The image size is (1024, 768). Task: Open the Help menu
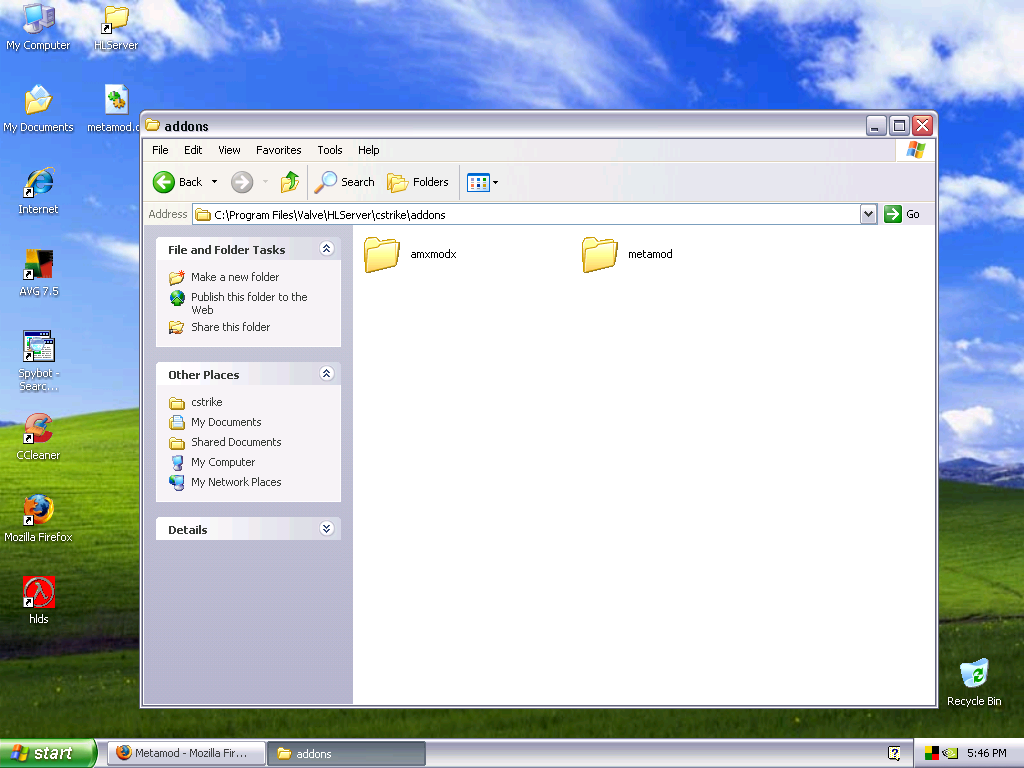[368, 150]
